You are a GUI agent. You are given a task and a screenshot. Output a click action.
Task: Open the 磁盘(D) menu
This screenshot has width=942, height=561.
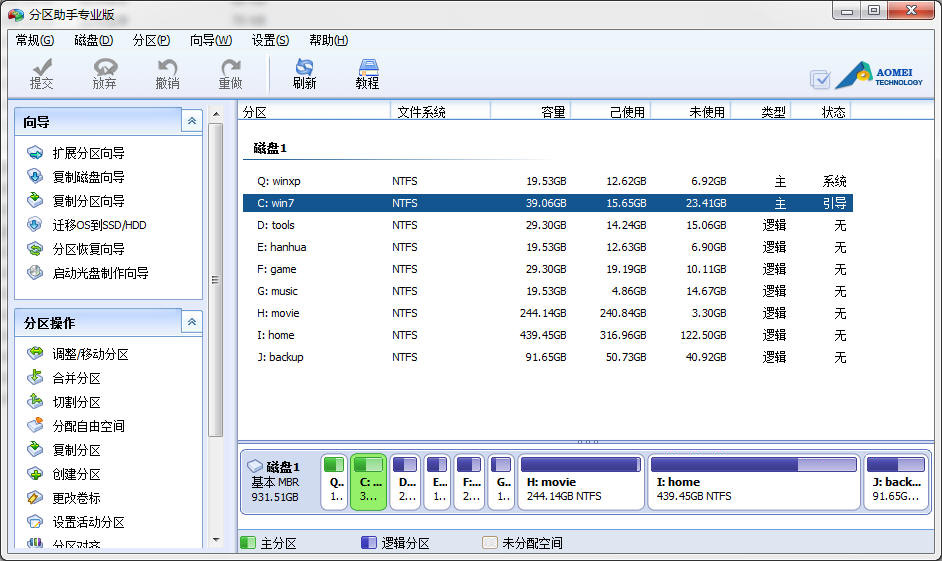pos(93,40)
